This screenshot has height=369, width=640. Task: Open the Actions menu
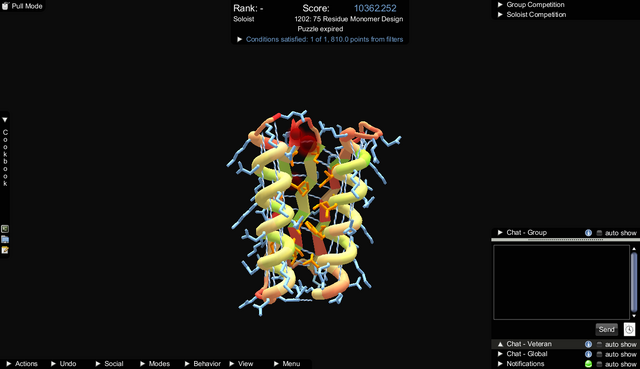(x=22, y=364)
